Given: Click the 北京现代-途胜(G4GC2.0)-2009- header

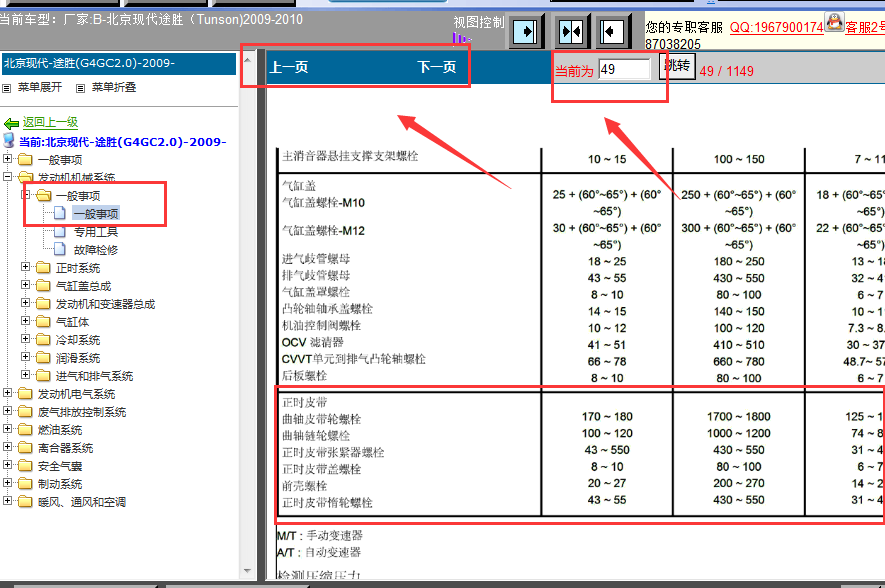Looking at the screenshot, I should [119, 63].
